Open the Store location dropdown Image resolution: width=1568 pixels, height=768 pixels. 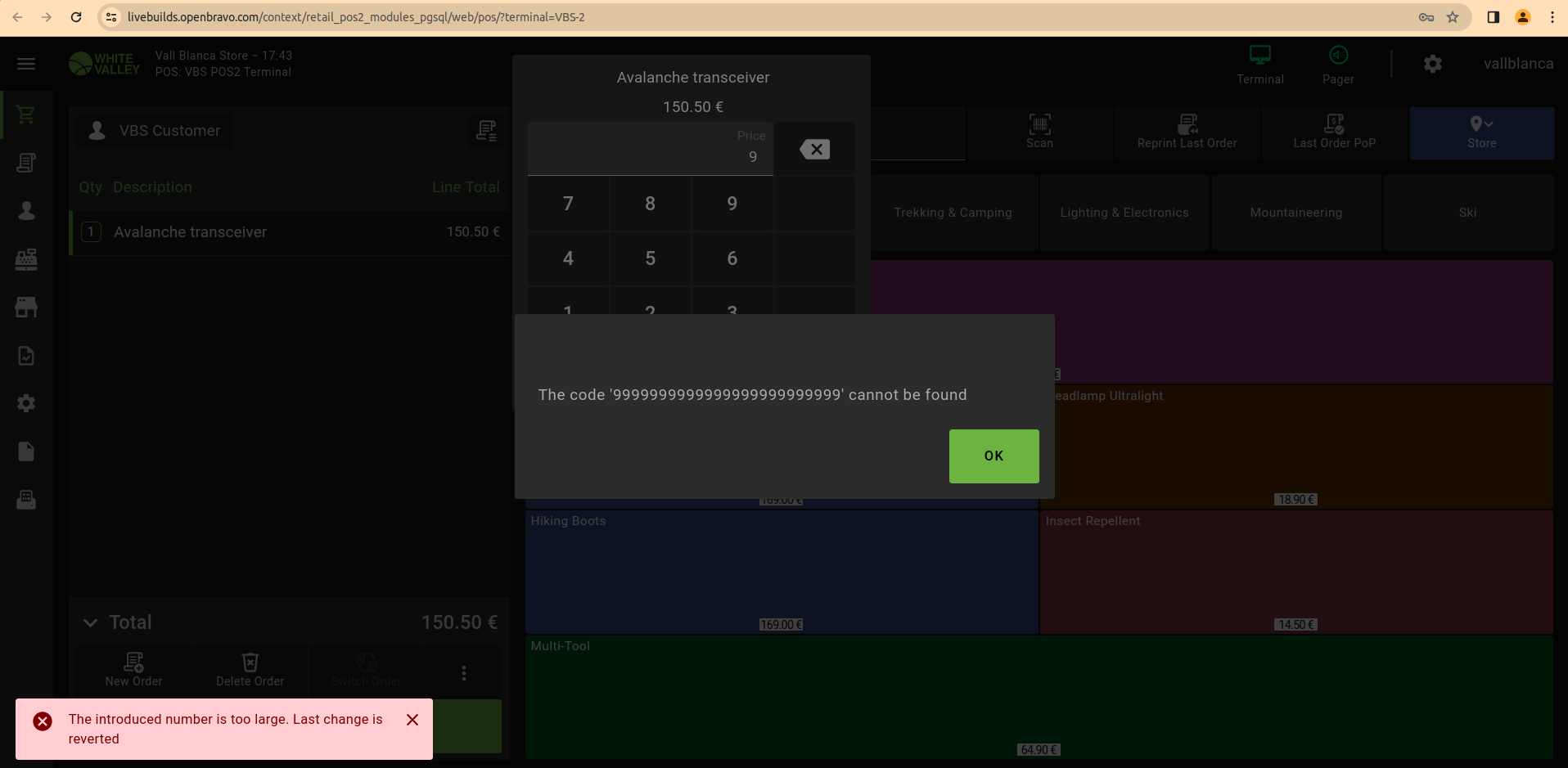(x=1482, y=132)
